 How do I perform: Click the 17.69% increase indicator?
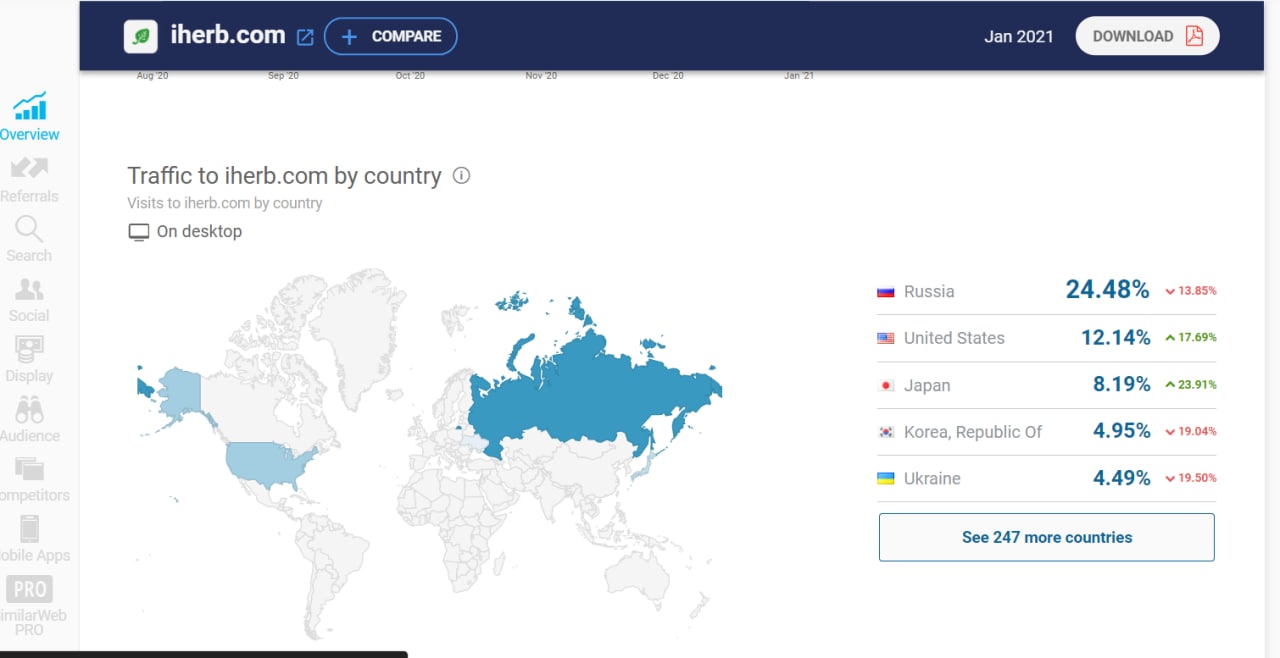[x=1190, y=338]
